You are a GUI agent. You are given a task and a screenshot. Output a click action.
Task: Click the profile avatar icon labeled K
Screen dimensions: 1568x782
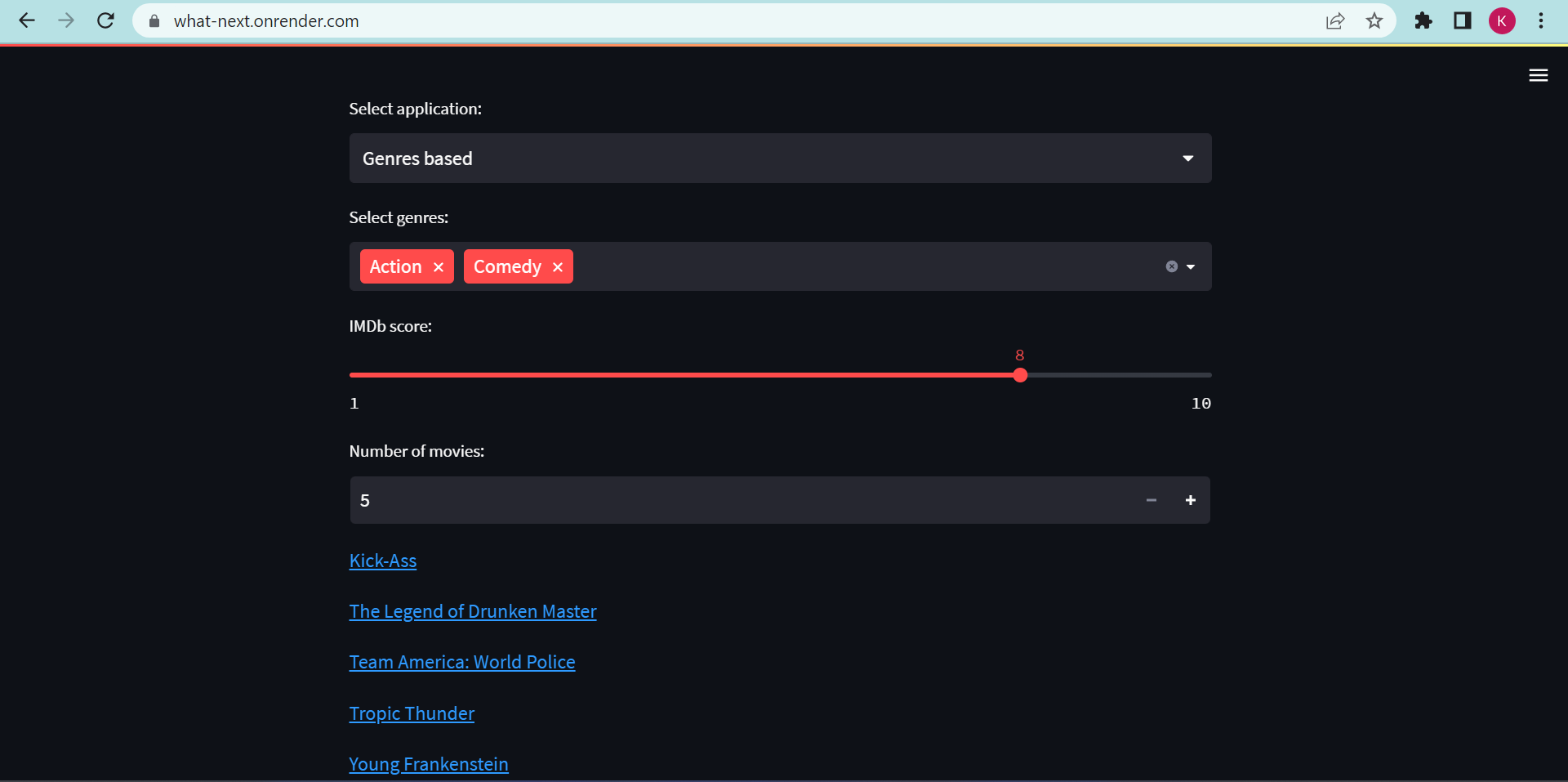pos(1502,21)
